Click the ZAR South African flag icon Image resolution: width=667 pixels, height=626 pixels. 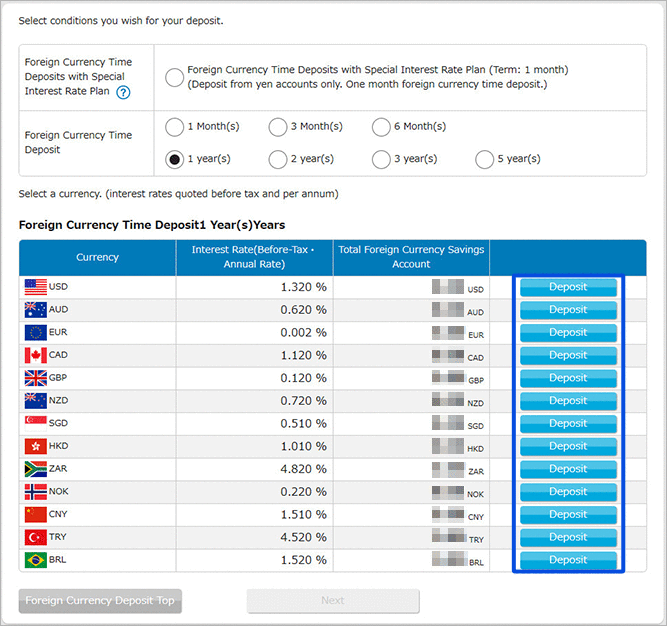35,469
